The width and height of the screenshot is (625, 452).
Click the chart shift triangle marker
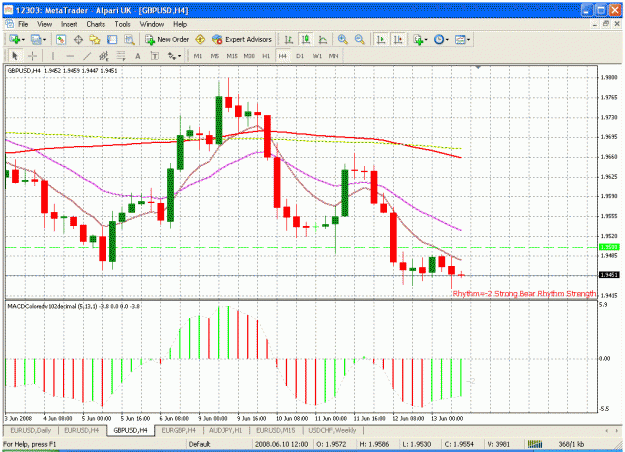[x=478, y=67]
